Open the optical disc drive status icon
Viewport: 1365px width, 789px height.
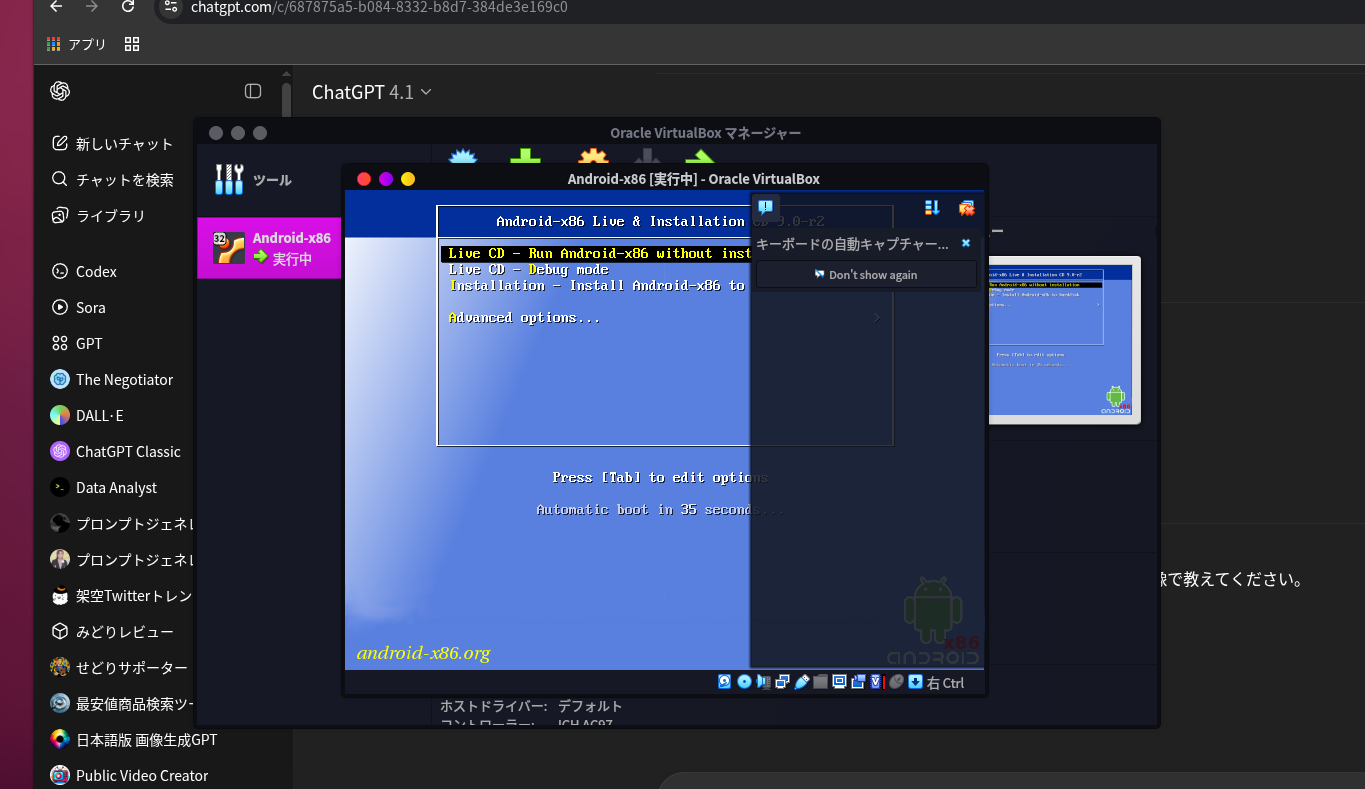pos(744,682)
